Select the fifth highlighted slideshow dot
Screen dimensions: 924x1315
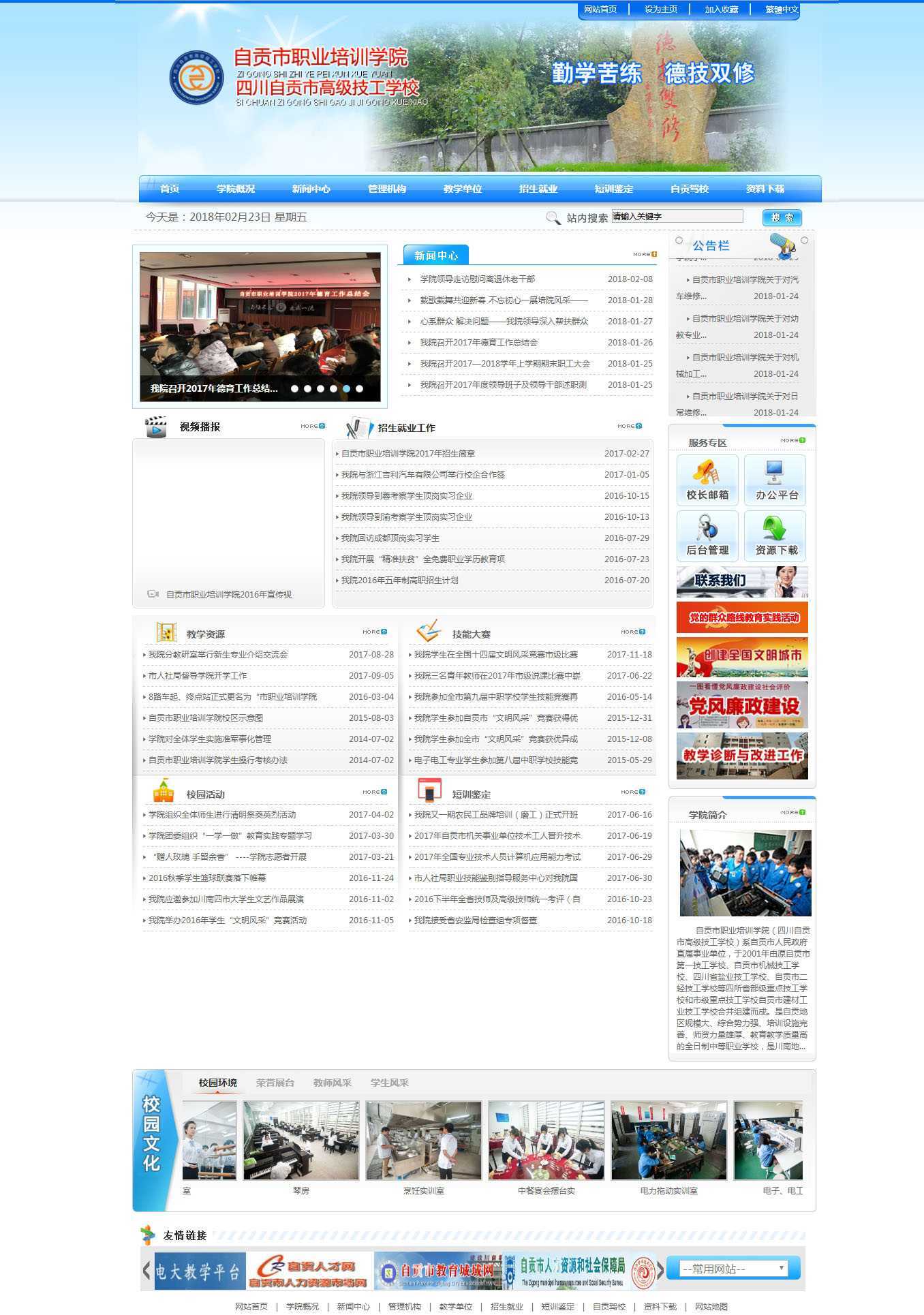(x=346, y=388)
